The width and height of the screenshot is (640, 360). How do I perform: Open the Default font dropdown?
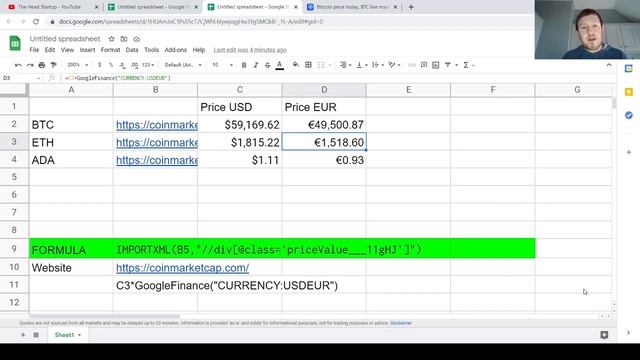183,65
